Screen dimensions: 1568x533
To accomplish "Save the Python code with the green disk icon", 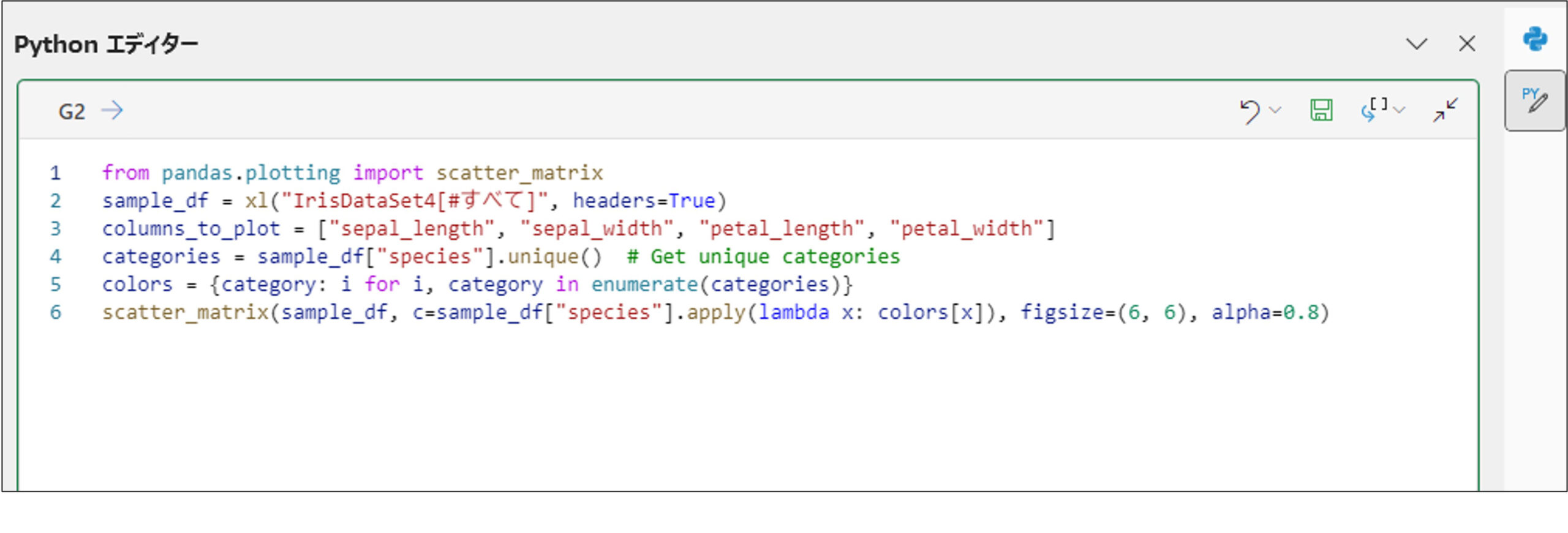I will click(1321, 111).
